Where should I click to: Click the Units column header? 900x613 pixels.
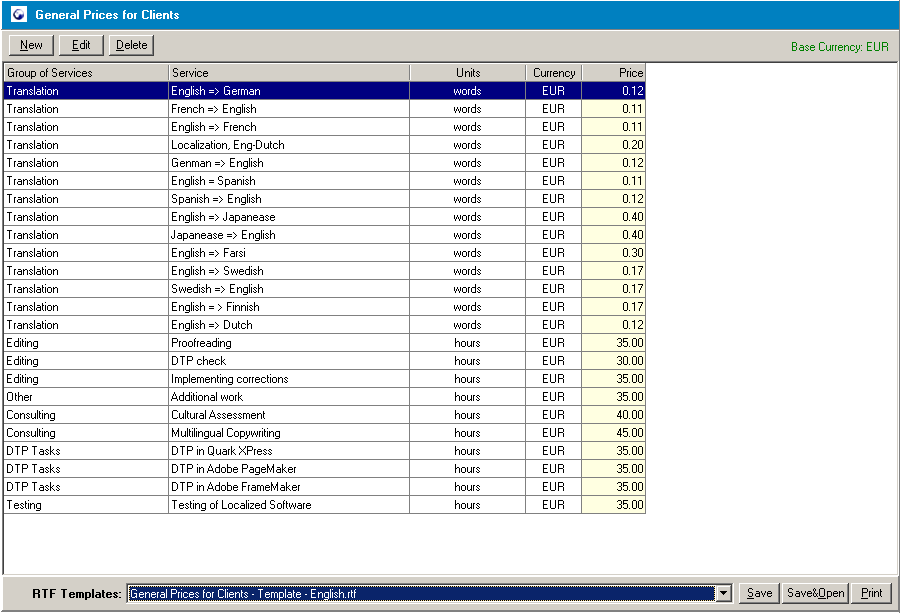467,72
